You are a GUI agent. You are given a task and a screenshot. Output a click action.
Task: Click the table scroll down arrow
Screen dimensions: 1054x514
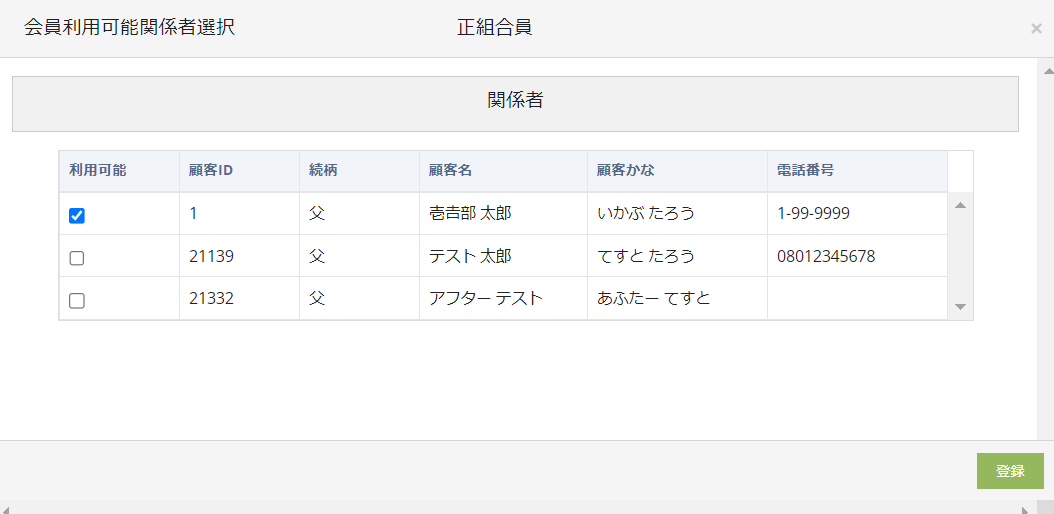point(960,307)
